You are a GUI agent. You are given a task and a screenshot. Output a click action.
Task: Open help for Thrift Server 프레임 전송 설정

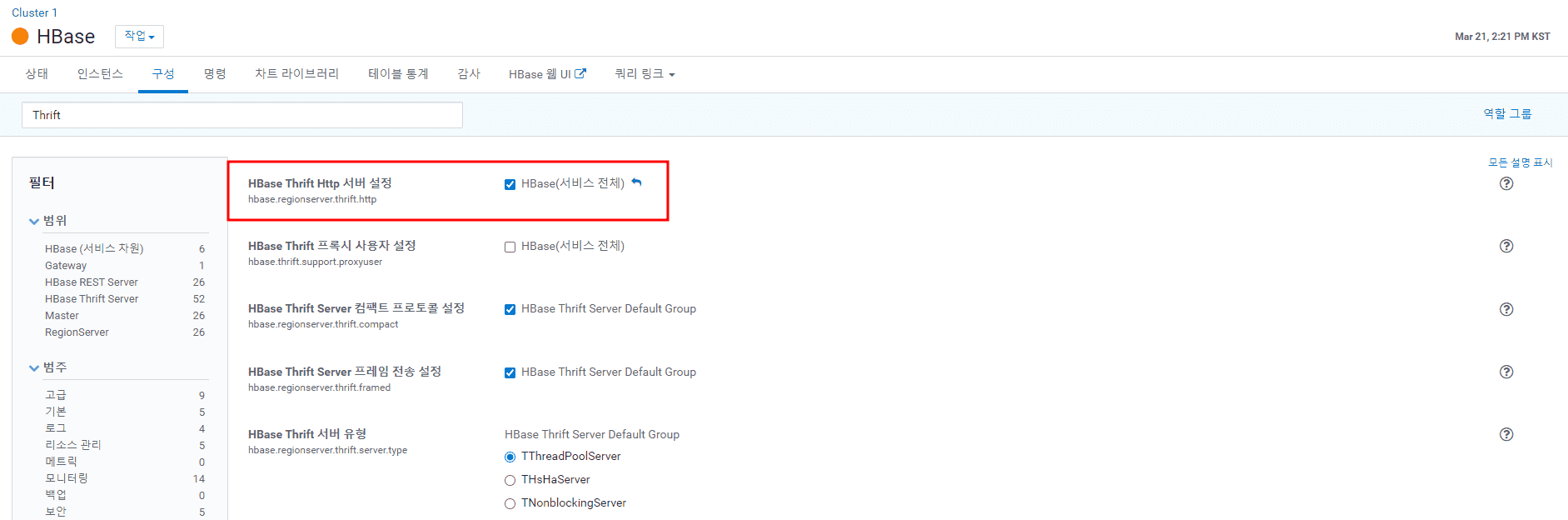[x=1506, y=372]
